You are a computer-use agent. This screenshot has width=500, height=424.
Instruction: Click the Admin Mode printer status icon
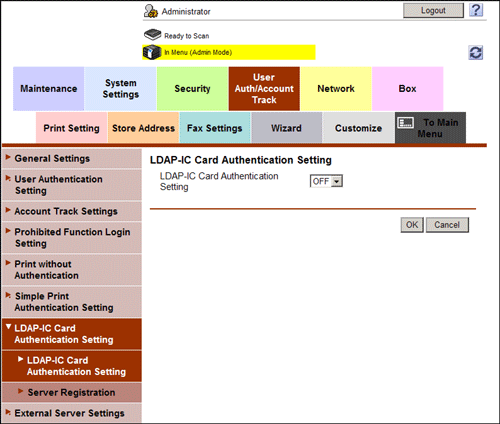pyautogui.click(x=152, y=52)
